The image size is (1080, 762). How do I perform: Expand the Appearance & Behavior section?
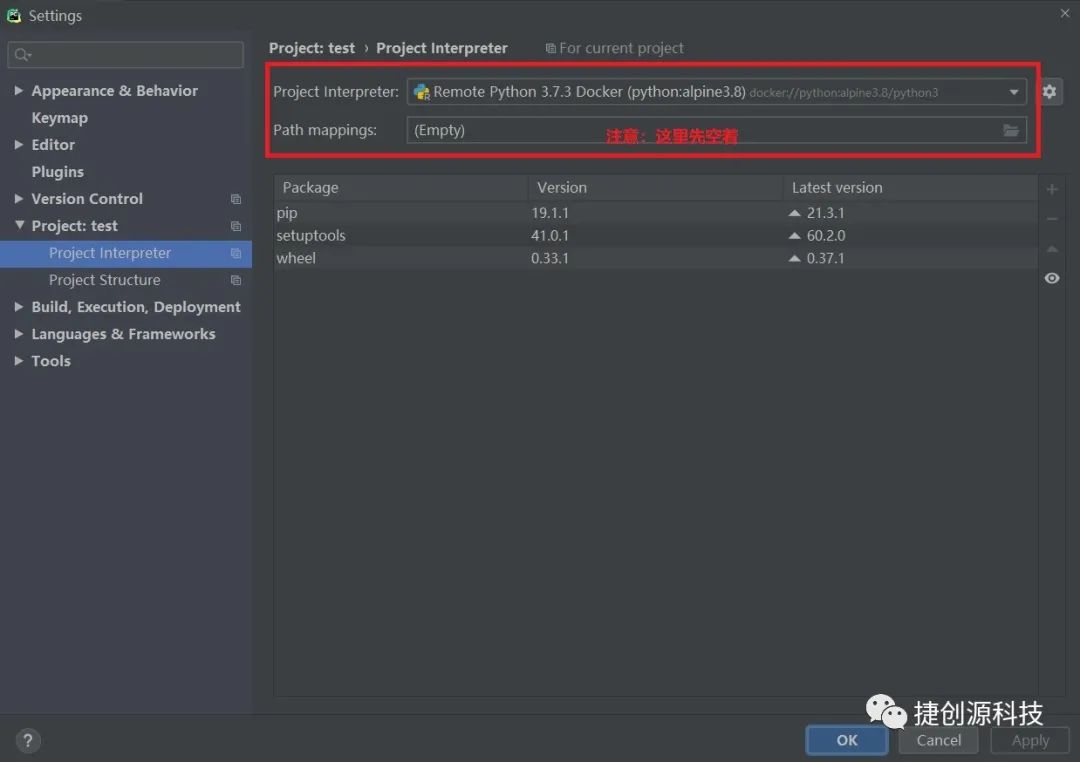[x=19, y=90]
